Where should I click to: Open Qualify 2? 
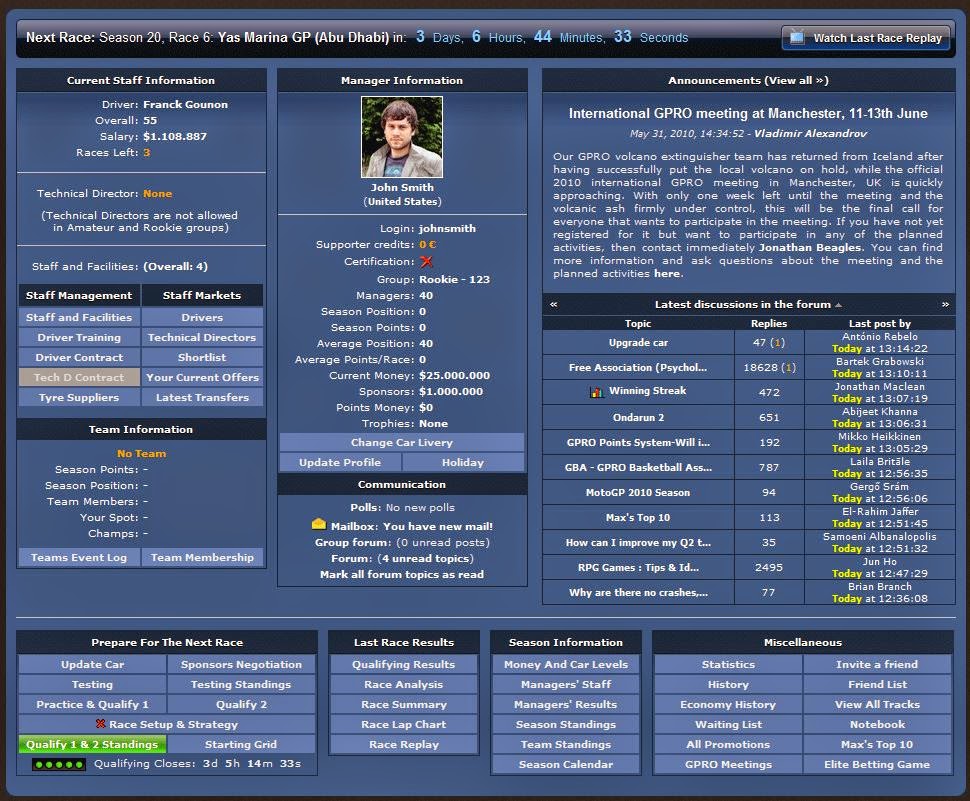pos(241,705)
